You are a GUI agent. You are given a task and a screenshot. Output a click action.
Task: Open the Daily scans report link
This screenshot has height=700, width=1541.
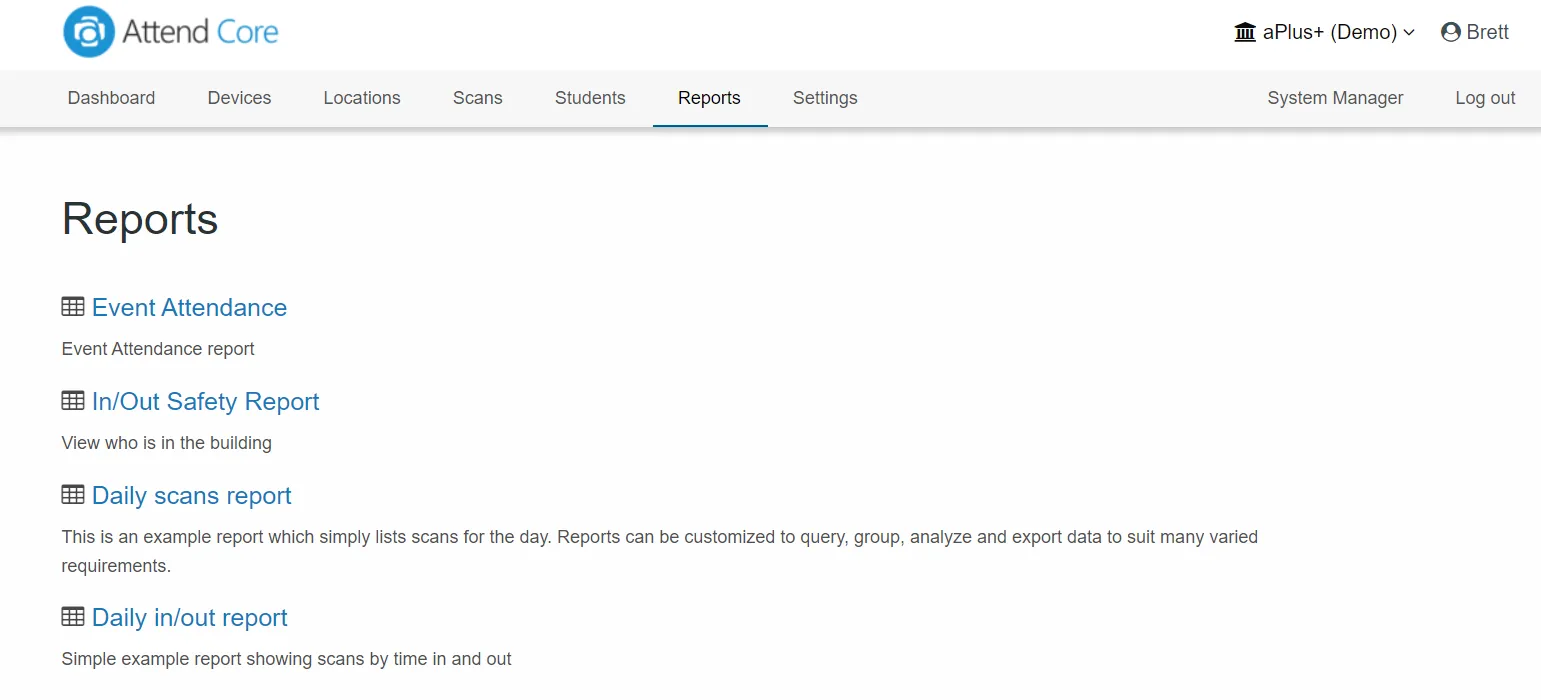tap(191, 495)
